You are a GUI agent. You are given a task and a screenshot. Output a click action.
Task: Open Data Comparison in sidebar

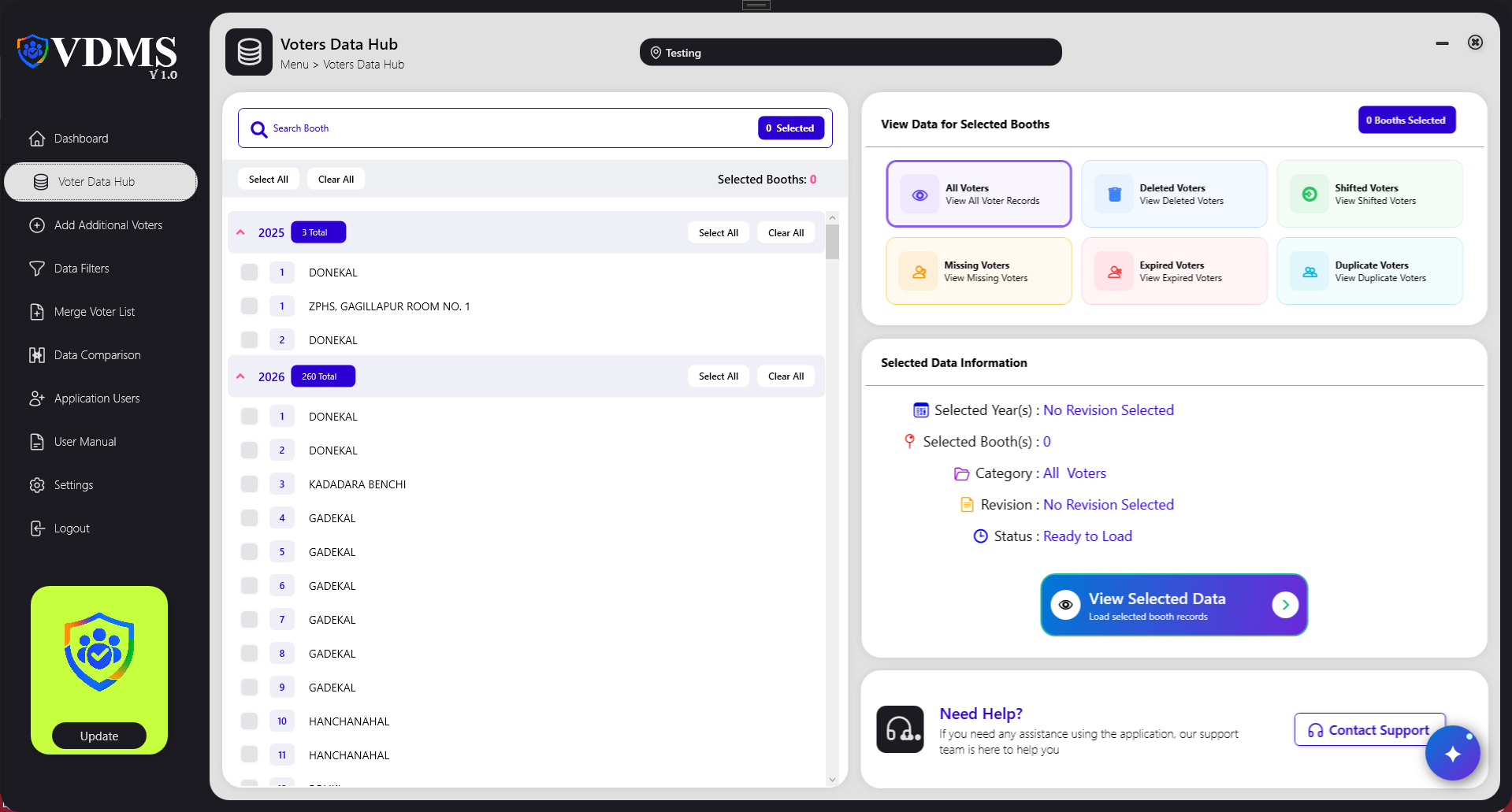point(101,355)
